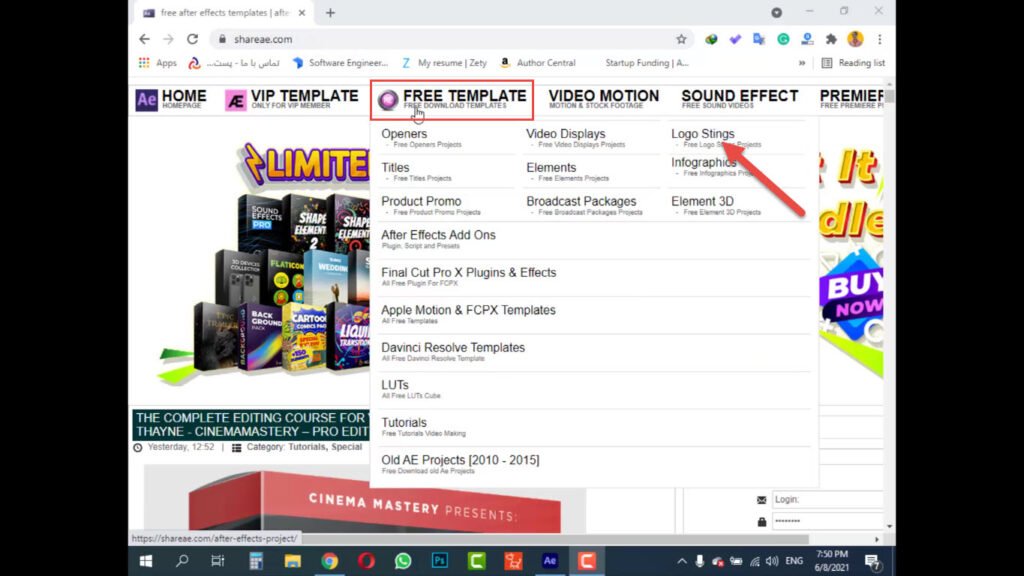Screen dimensions: 1024x576
Task: Click the Tutorials category link under the post
Action: point(306,447)
